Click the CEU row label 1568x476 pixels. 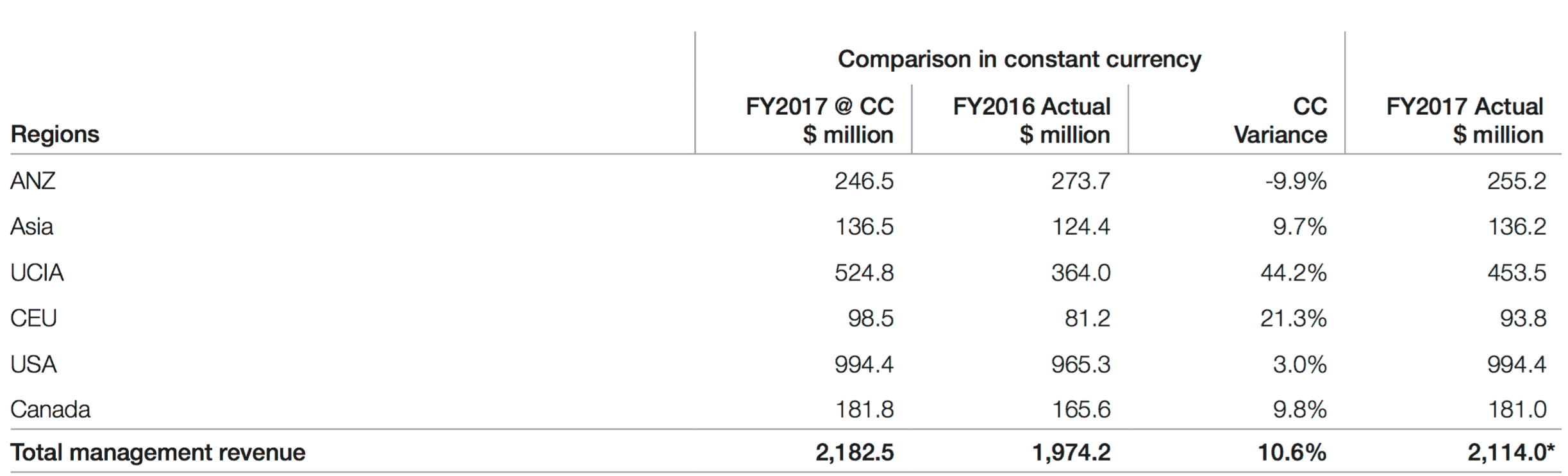pyautogui.click(x=33, y=318)
